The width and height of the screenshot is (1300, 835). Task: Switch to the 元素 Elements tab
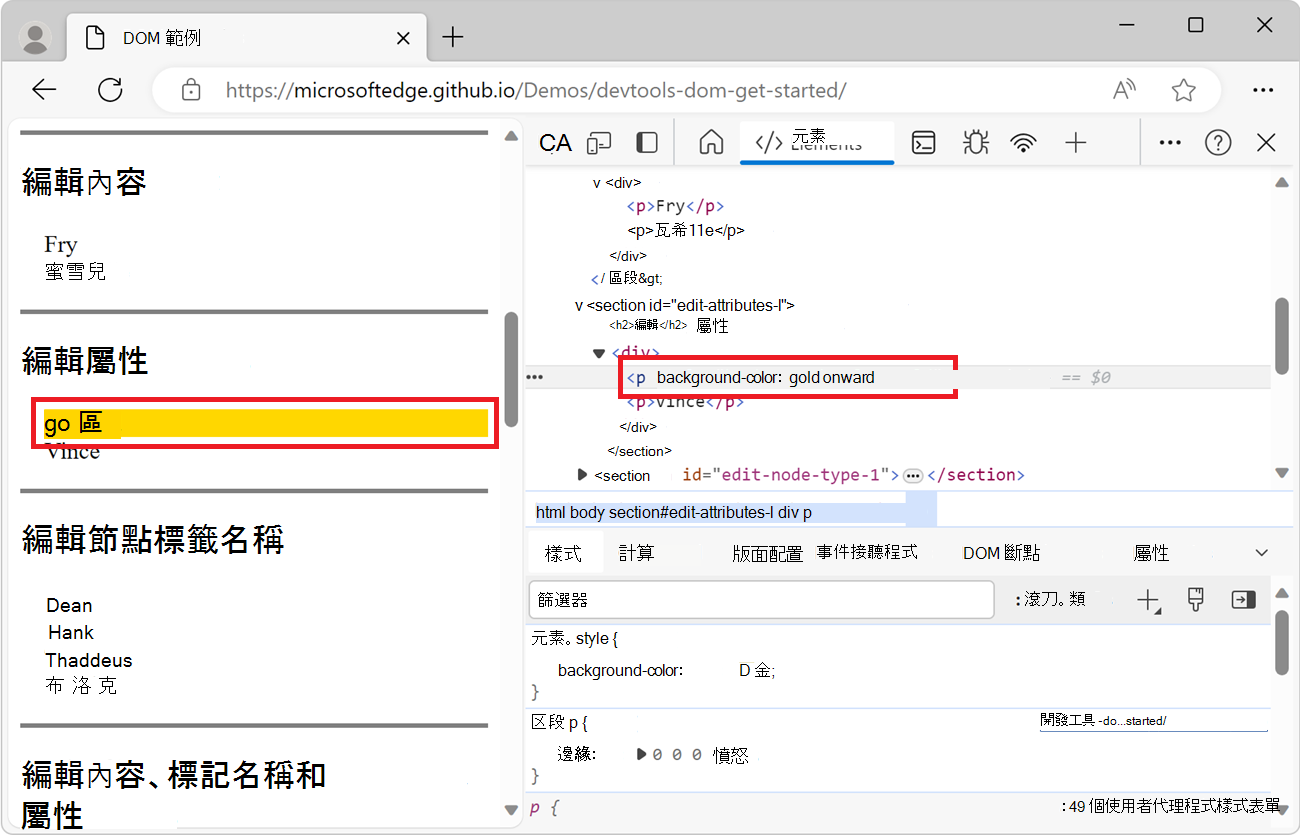click(x=816, y=142)
